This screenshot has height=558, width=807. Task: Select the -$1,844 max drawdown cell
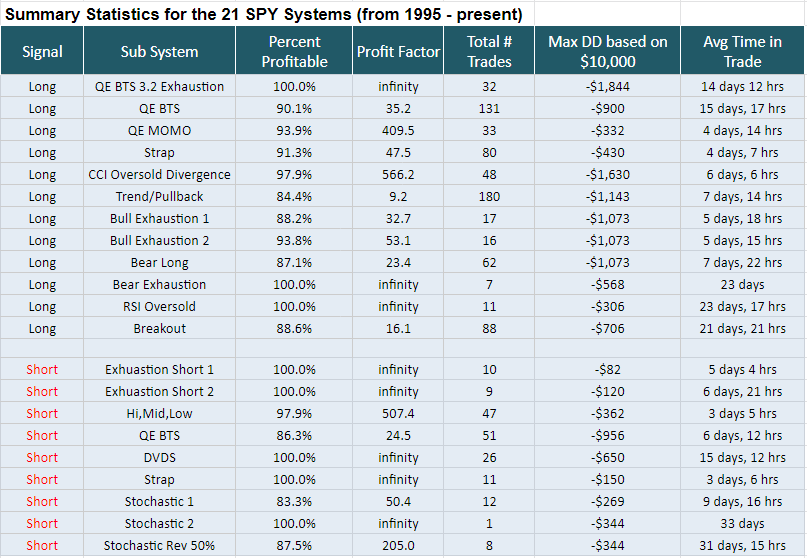tap(607, 86)
